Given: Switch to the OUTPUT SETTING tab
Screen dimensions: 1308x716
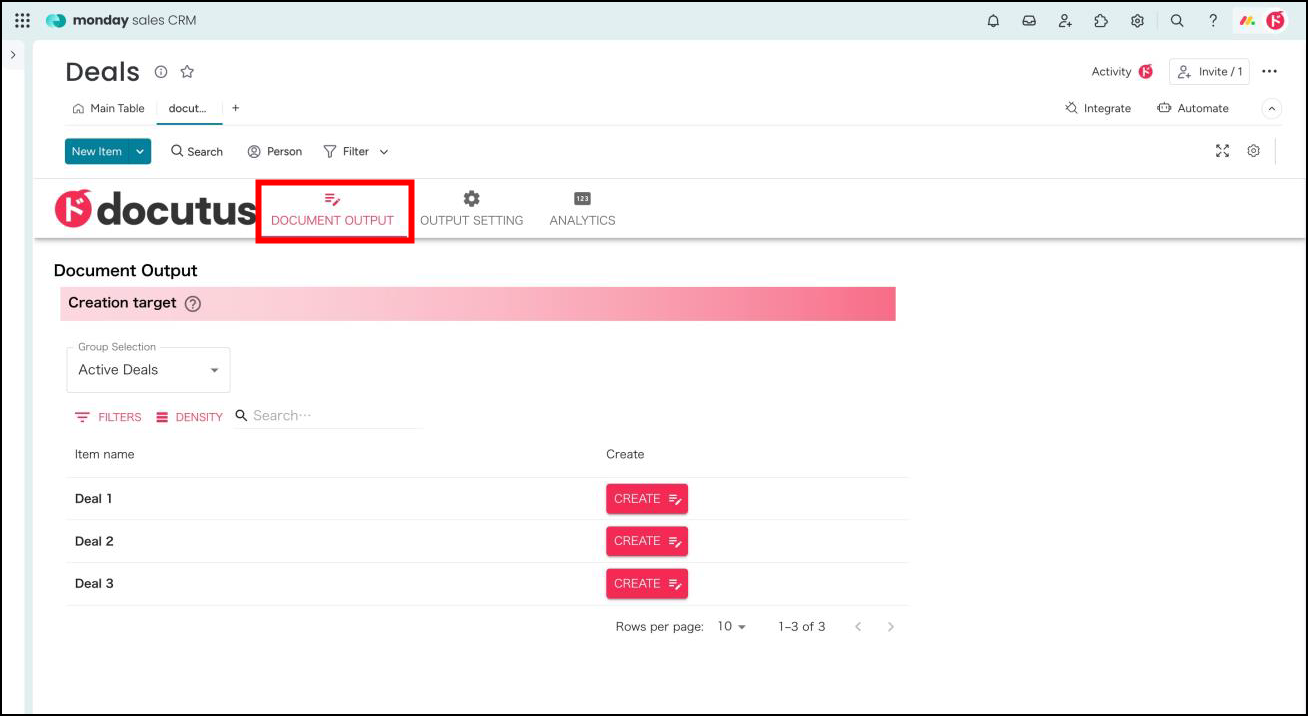Looking at the screenshot, I should 471,209.
